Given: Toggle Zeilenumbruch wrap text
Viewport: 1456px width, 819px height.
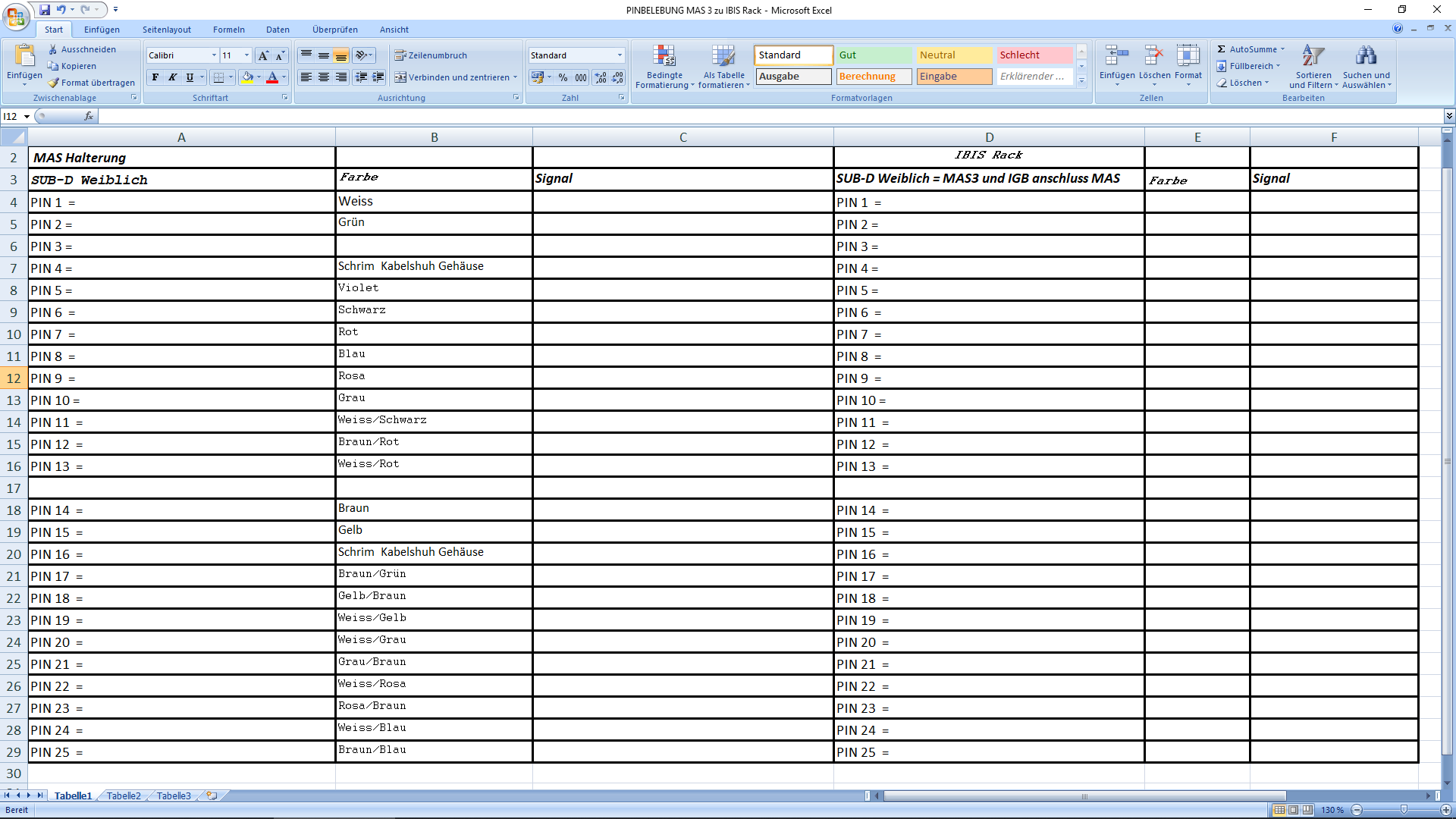Looking at the screenshot, I should 431,55.
